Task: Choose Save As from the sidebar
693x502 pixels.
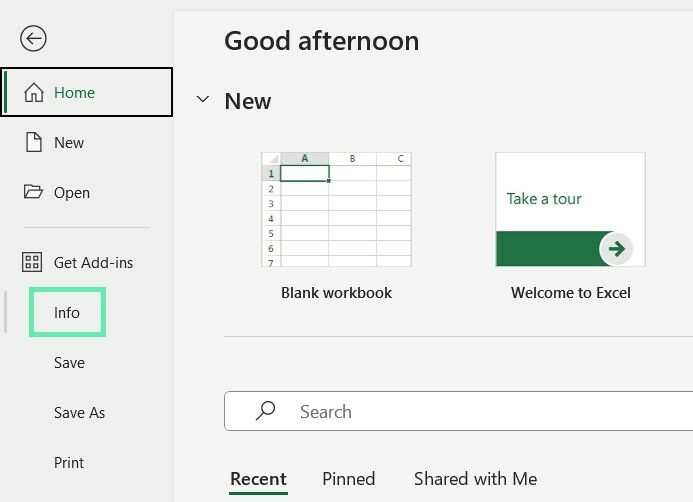Action: tap(80, 413)
